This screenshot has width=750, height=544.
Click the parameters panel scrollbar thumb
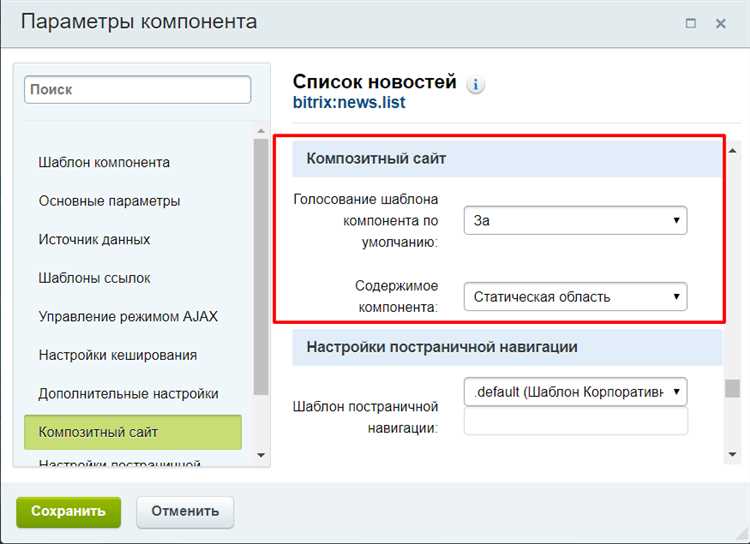coord(732,388)
